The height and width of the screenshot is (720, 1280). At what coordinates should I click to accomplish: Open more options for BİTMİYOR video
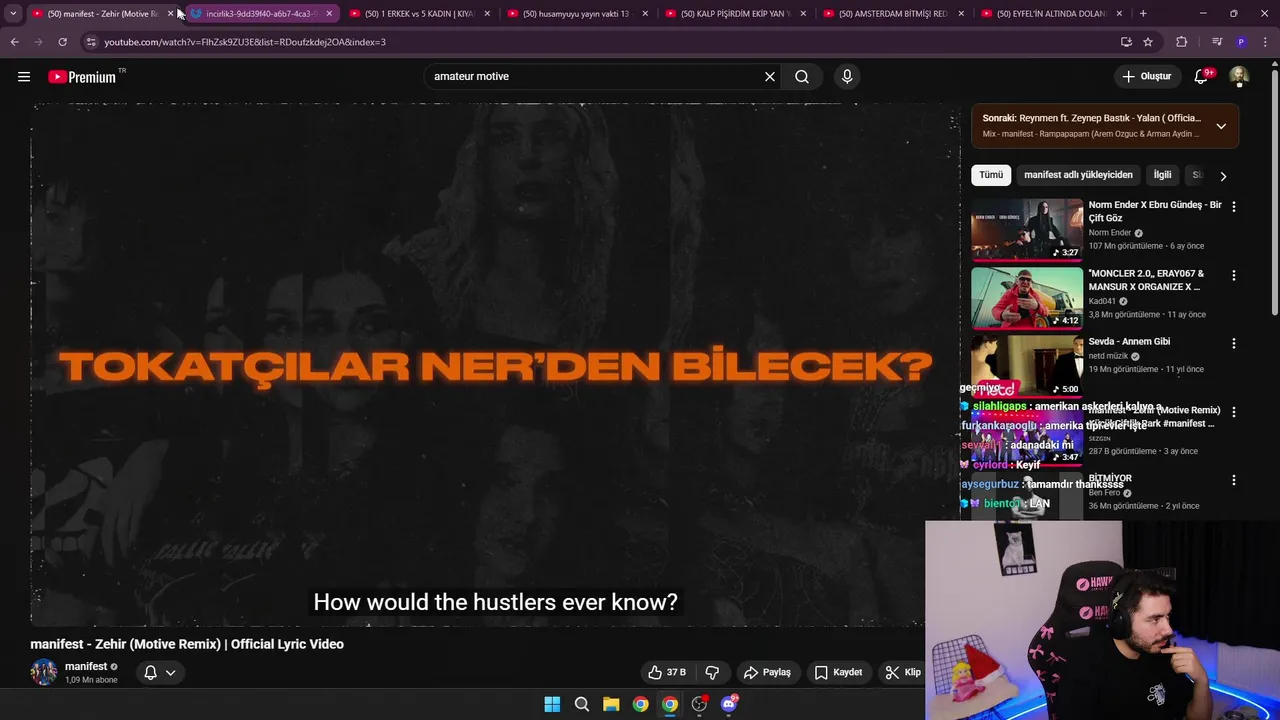[1233, 480]
